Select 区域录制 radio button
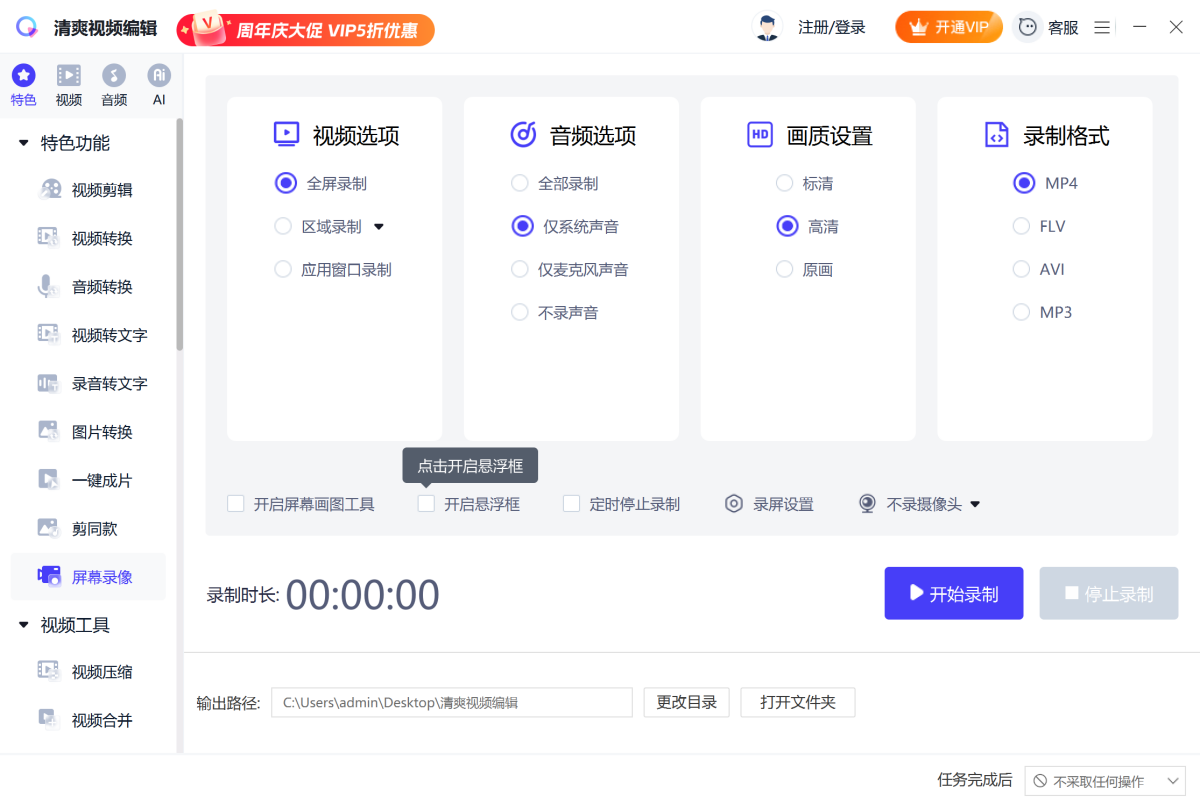Viewport: 1200px width, 803px height. point(283,227)
